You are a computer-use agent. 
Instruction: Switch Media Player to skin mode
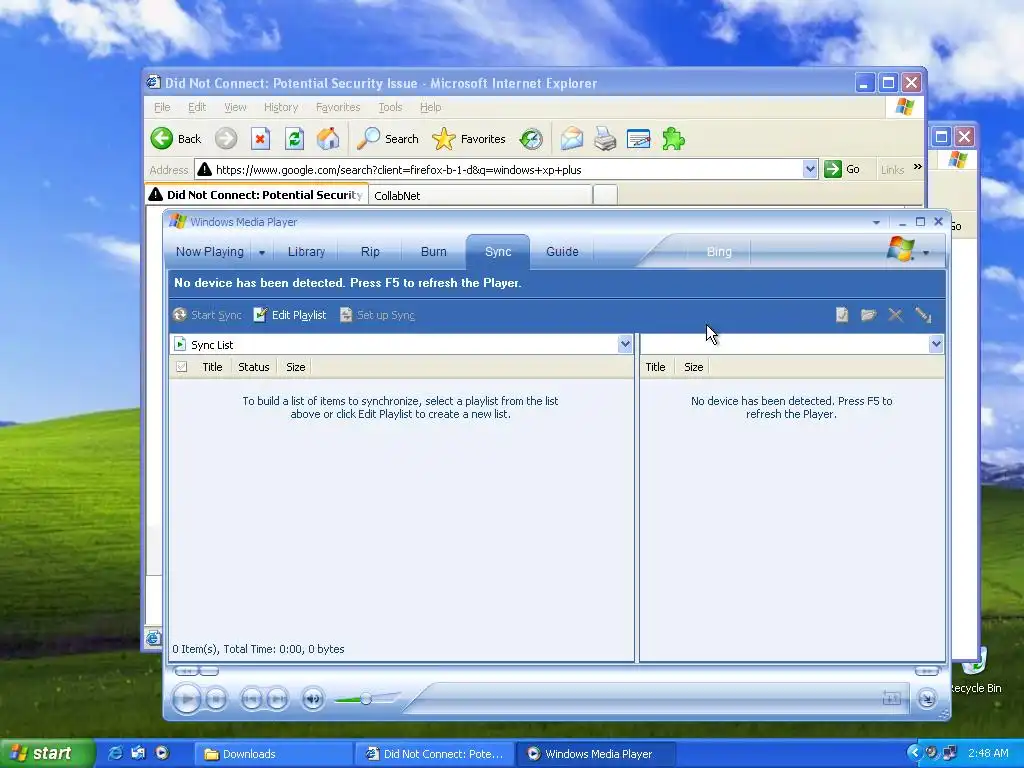point(927,699)
